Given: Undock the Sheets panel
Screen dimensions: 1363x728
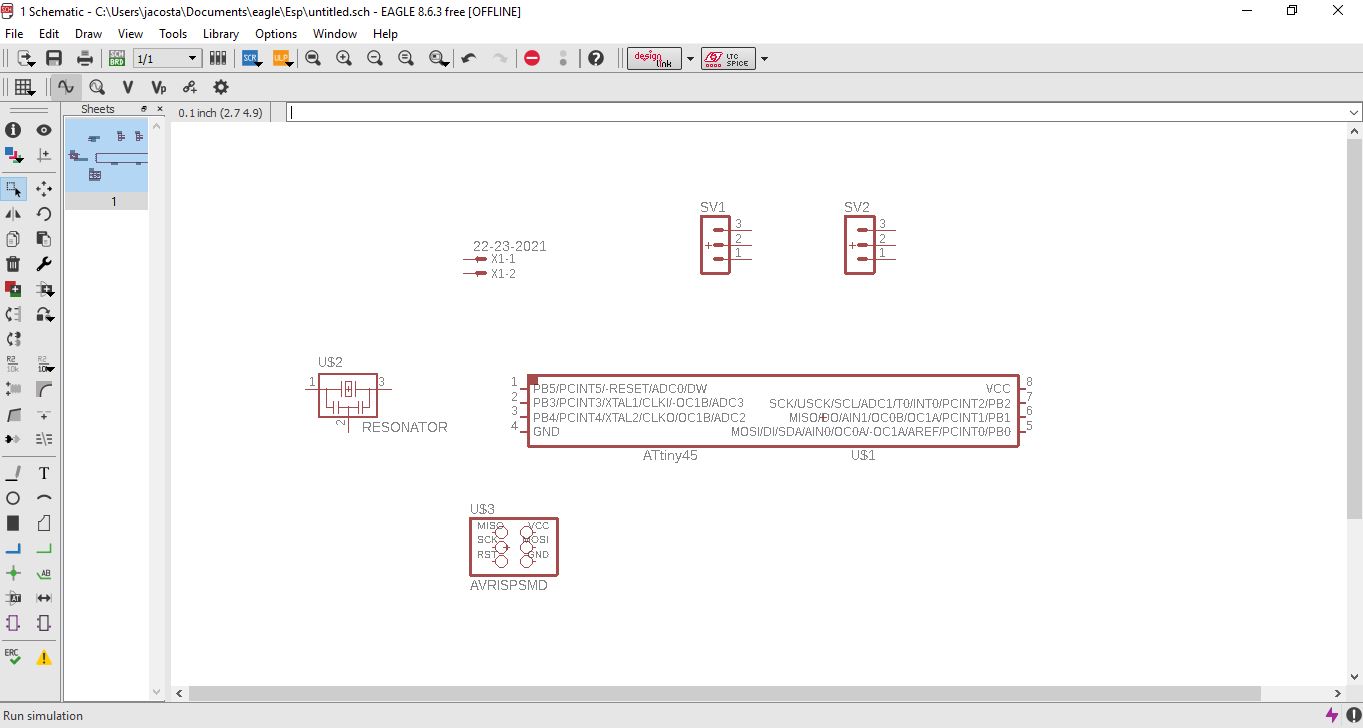Looking at the screenshot, I should coord(144,109).
